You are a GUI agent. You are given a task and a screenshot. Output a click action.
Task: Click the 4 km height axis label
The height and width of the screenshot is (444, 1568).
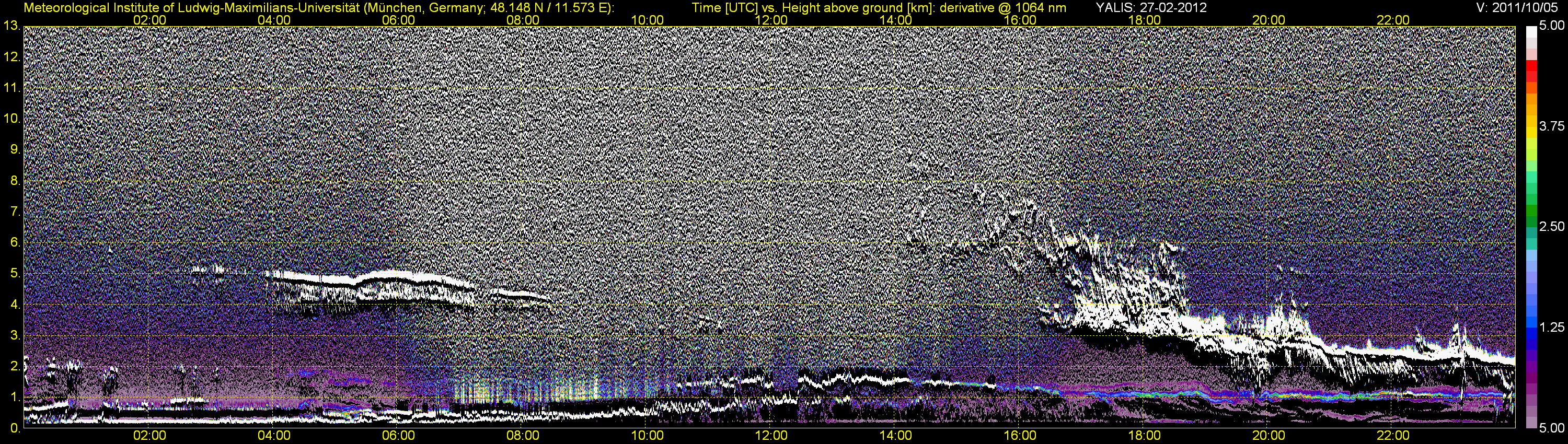15,305
